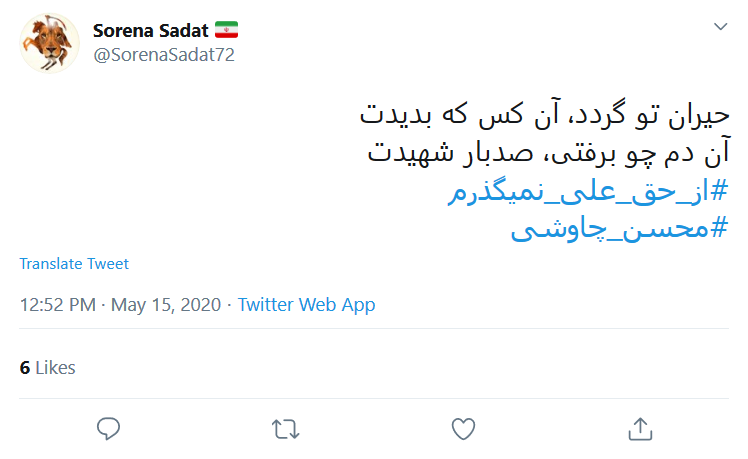Open the share tweet icon

tap(639, 429)
